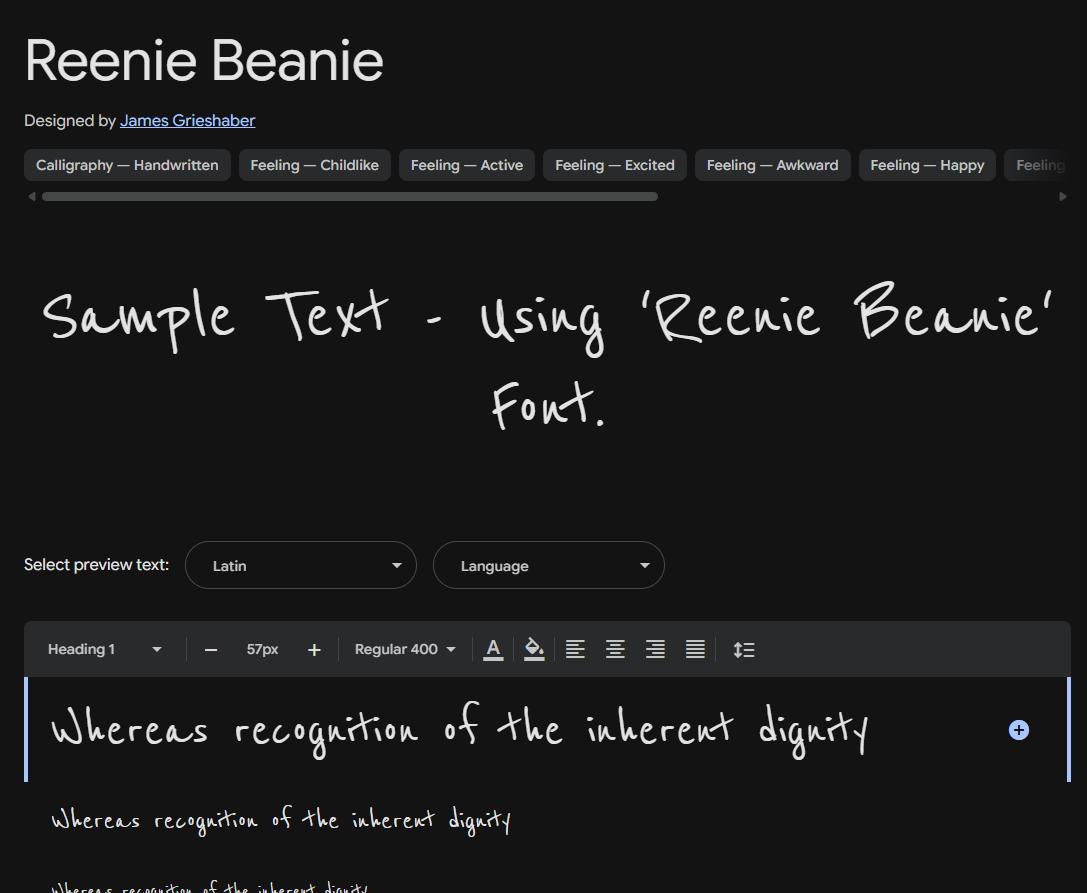Add Heading 1 style via plus icon
This screenshot has width=1087, height=893.
click(x=1018, y=730)
